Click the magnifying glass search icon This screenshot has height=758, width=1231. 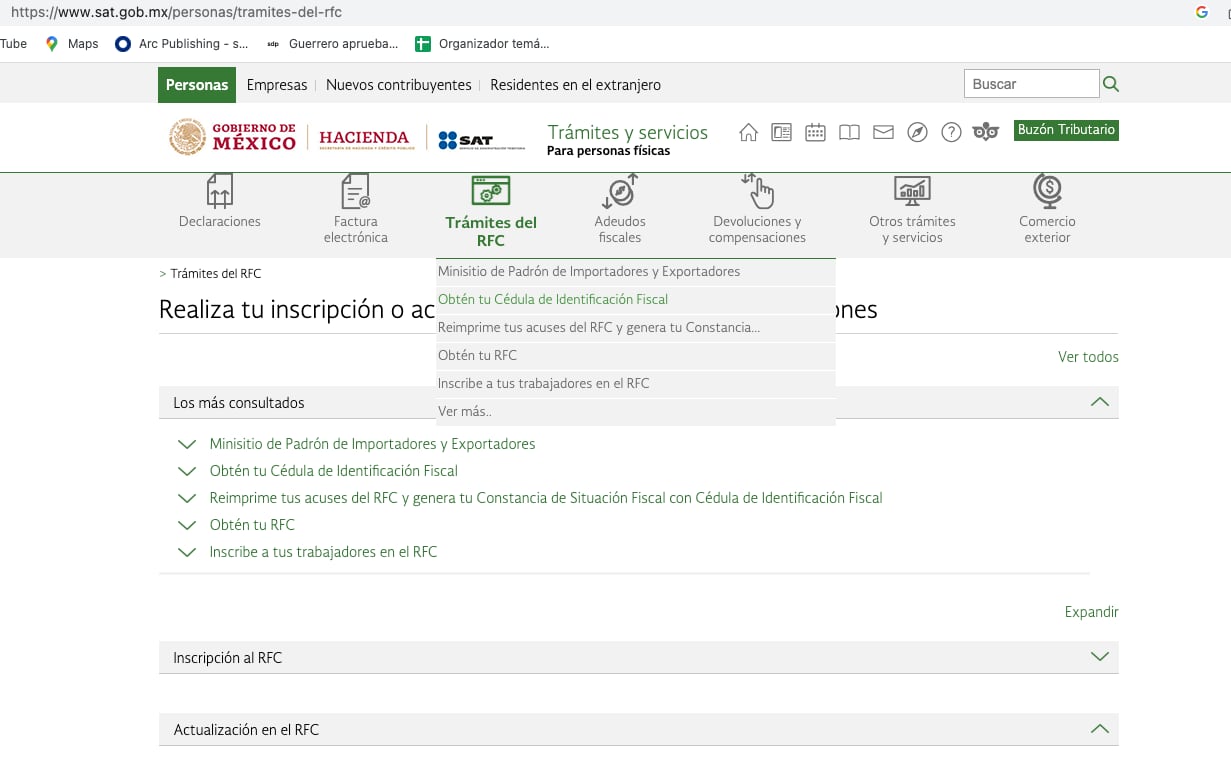pyautogui.click(x=1110, y=84)
